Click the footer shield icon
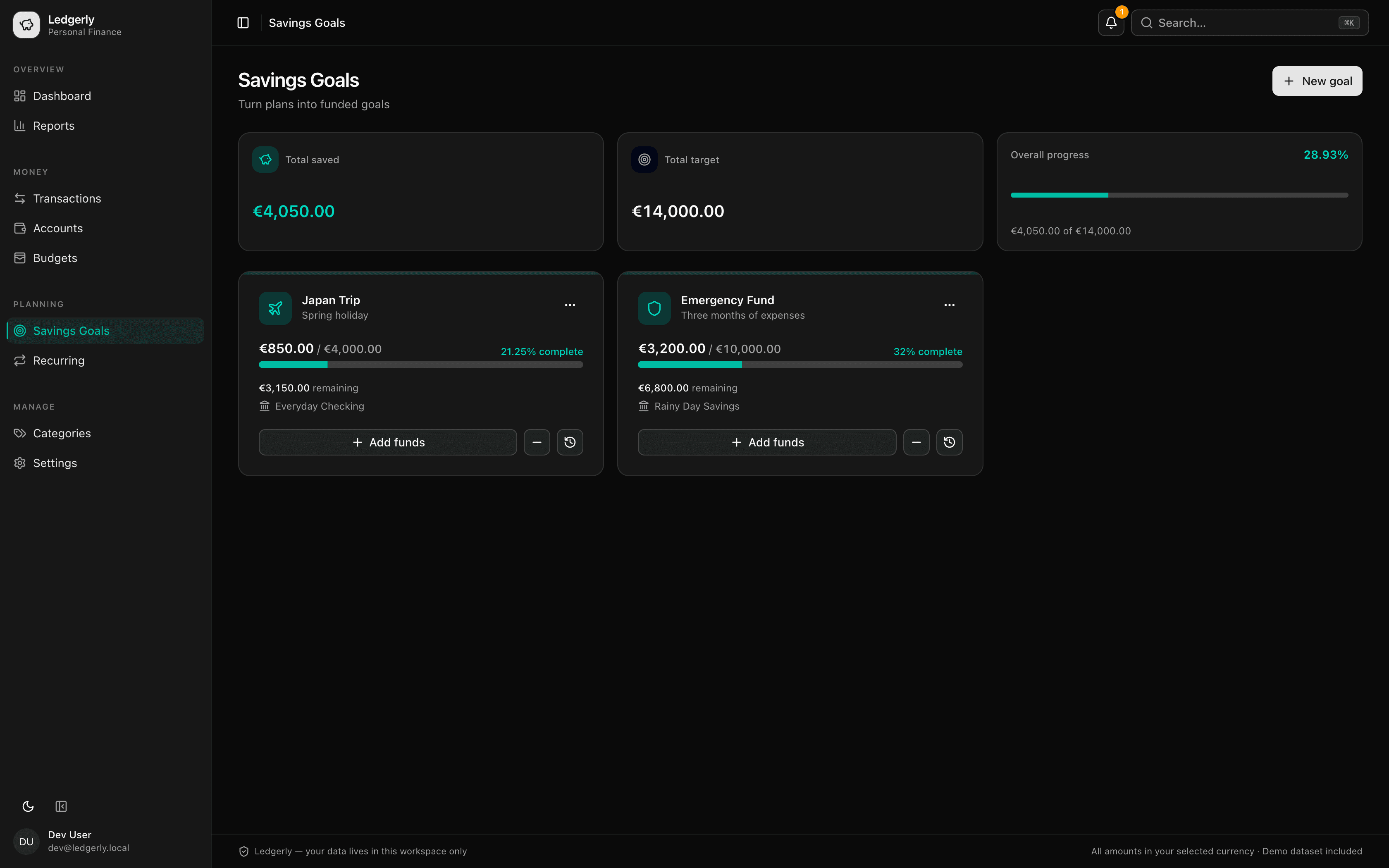Viewport: 1389px width, 868px height. pyautogui.click(x=243, y=851)
